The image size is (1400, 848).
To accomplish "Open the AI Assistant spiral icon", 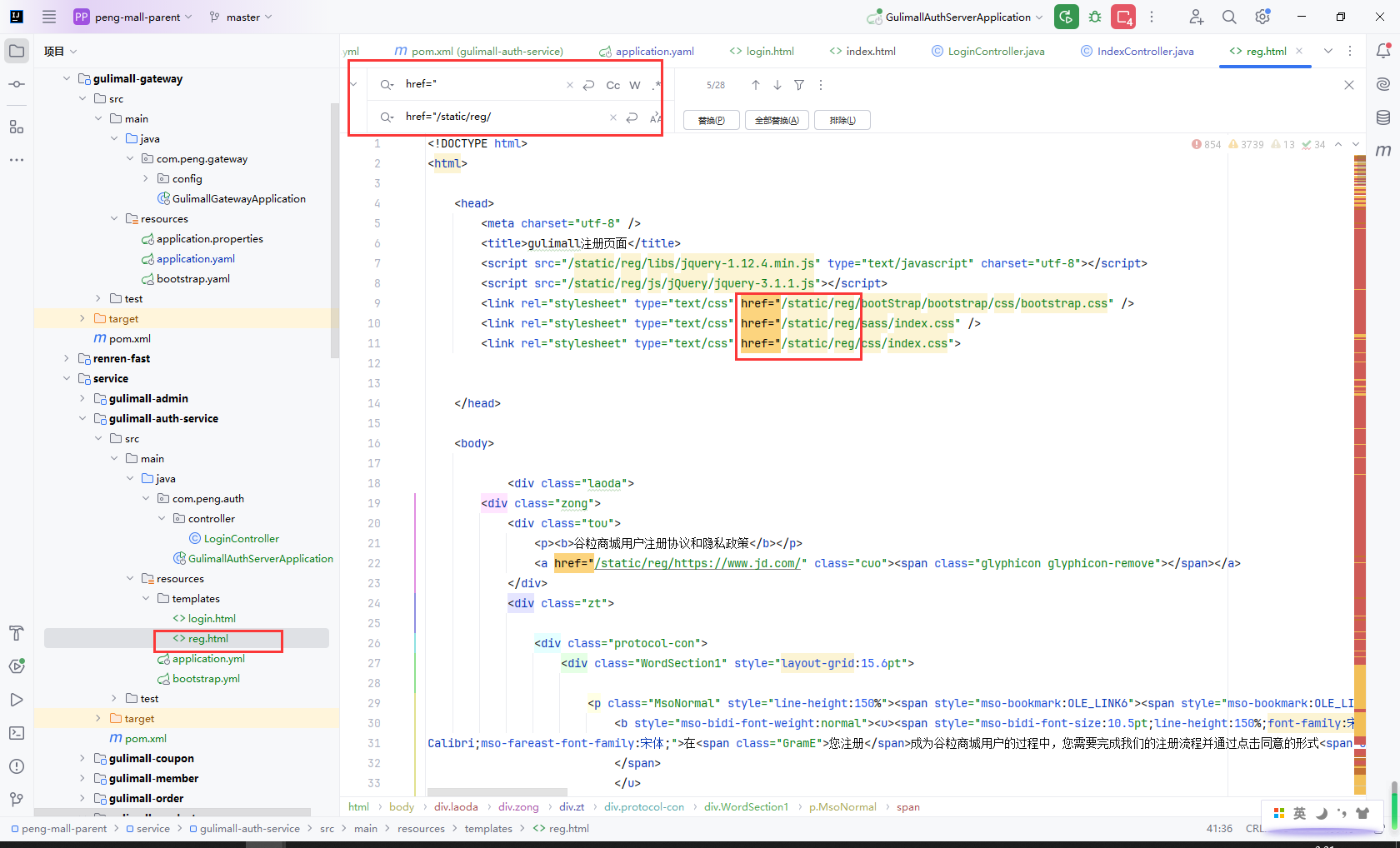I will (x=1383, y=84).
